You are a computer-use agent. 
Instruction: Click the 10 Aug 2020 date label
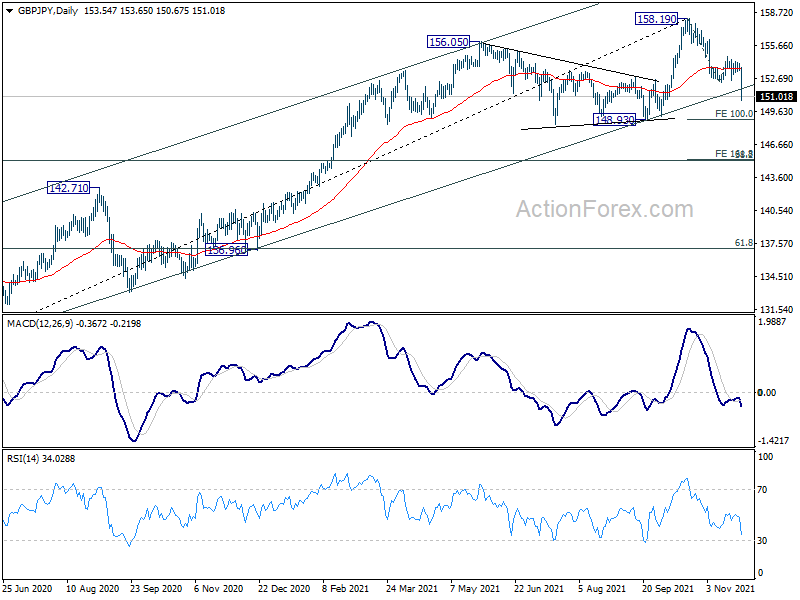92,588
